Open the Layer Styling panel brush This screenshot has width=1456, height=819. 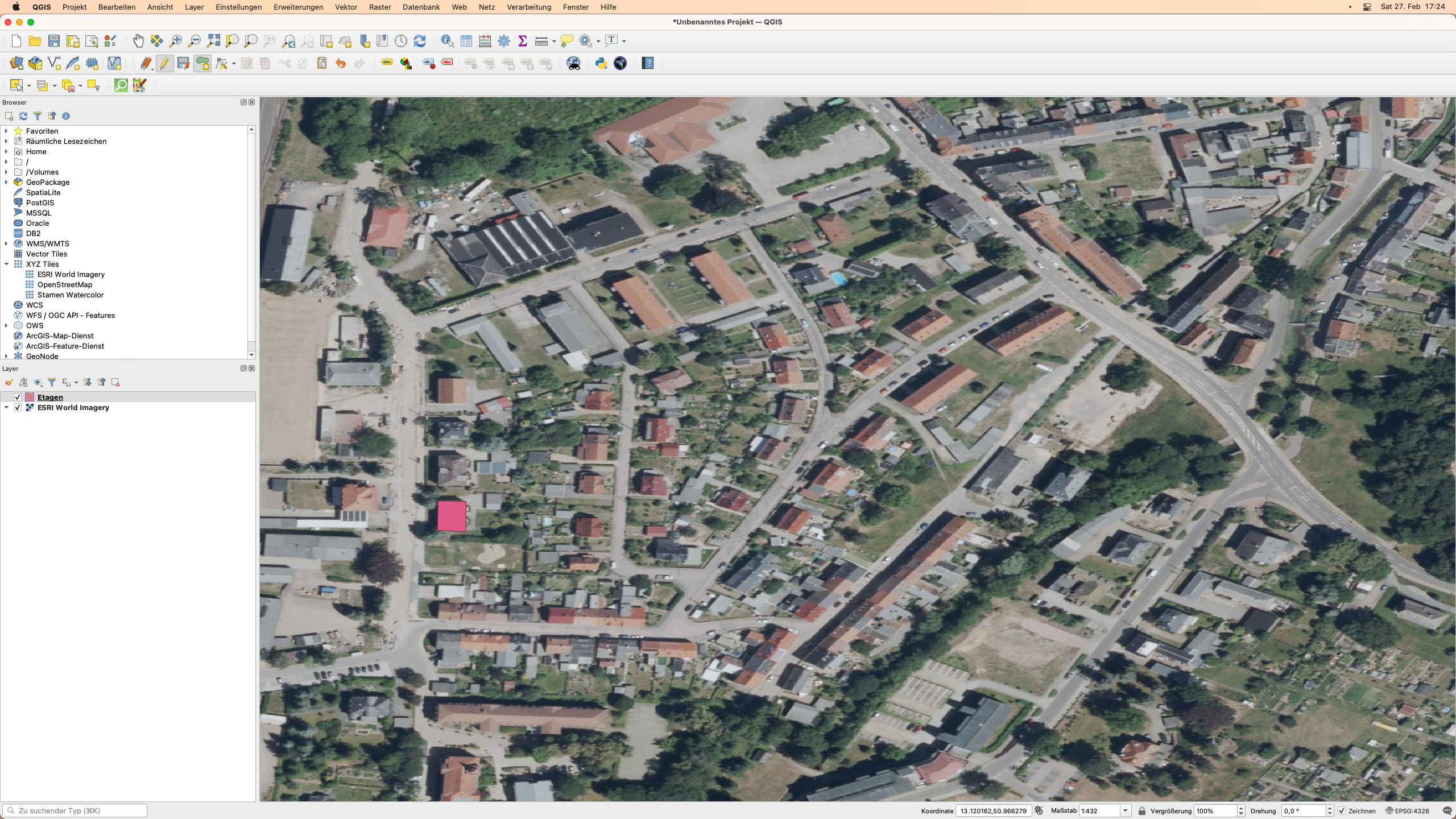(x=9, y=382)
